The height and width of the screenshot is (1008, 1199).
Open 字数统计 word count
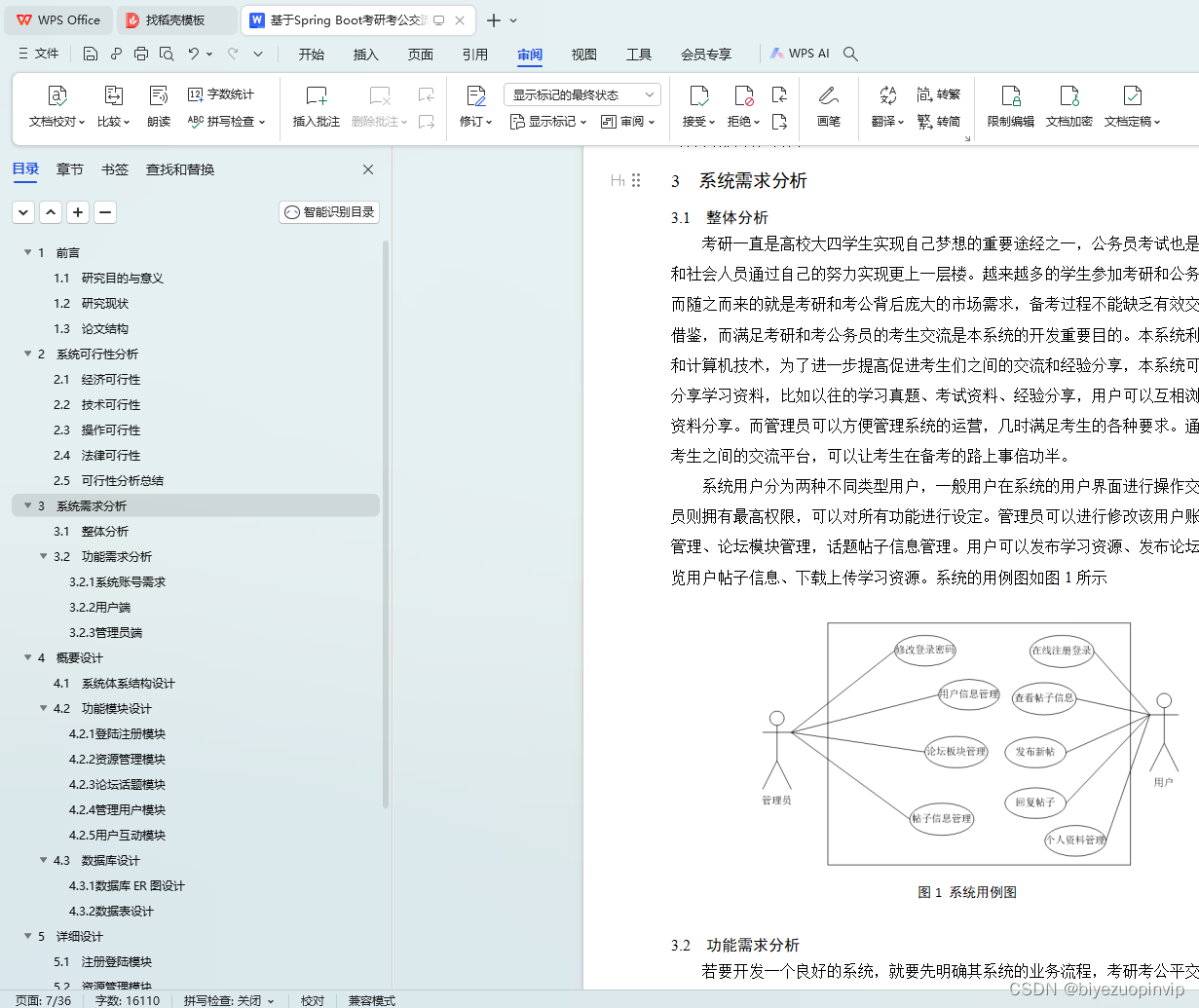coord(221,94)
